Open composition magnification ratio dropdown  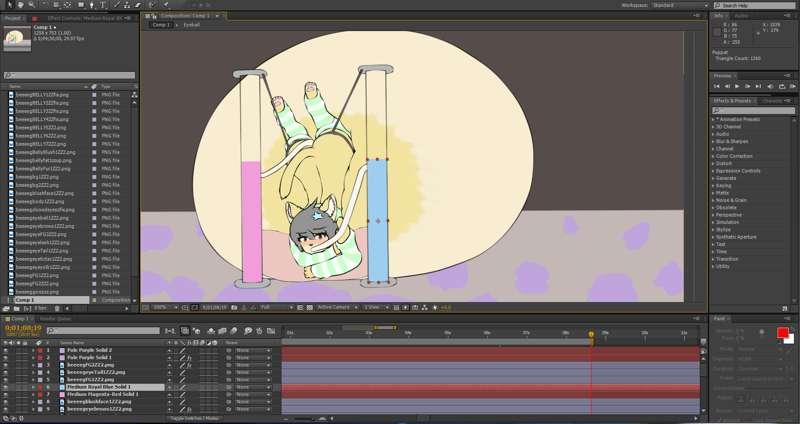tap(165, 308)
